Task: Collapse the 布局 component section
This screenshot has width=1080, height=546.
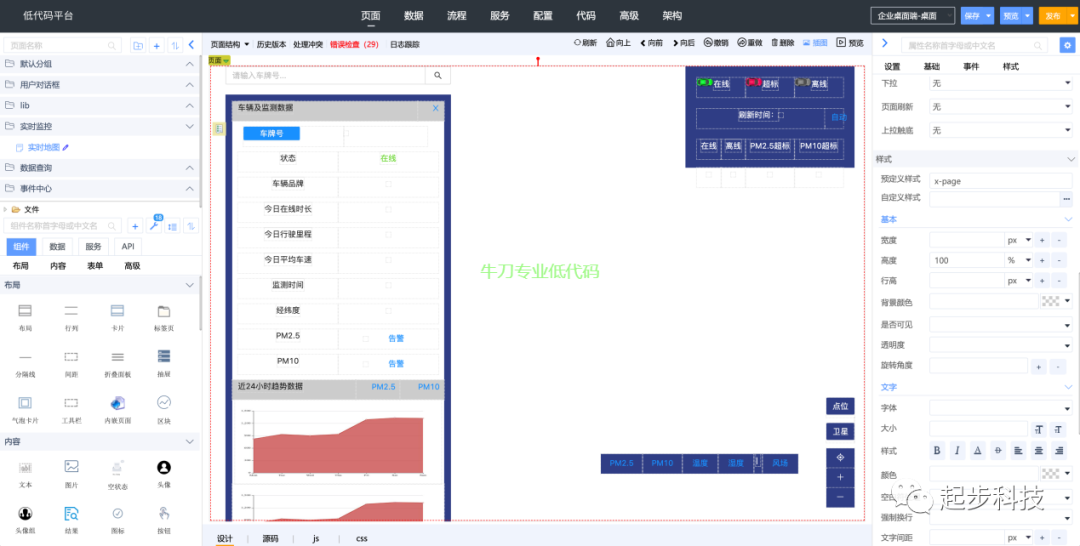Action: click(190, 284)
